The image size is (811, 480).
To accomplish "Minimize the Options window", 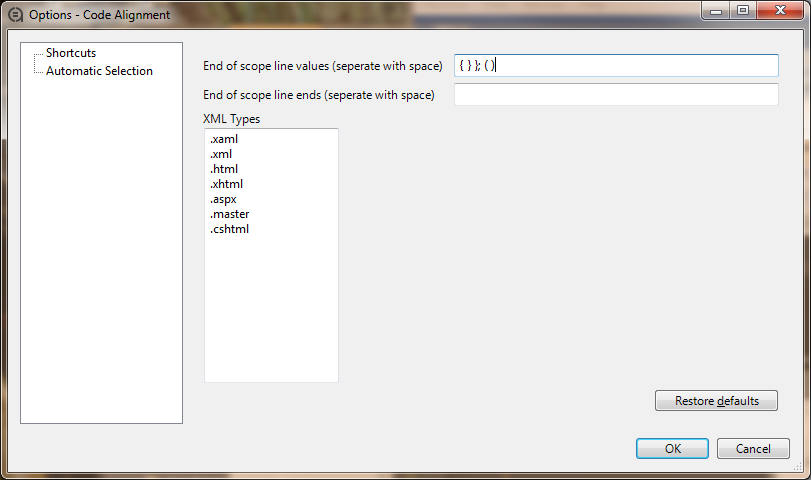I will coord(716,11).
